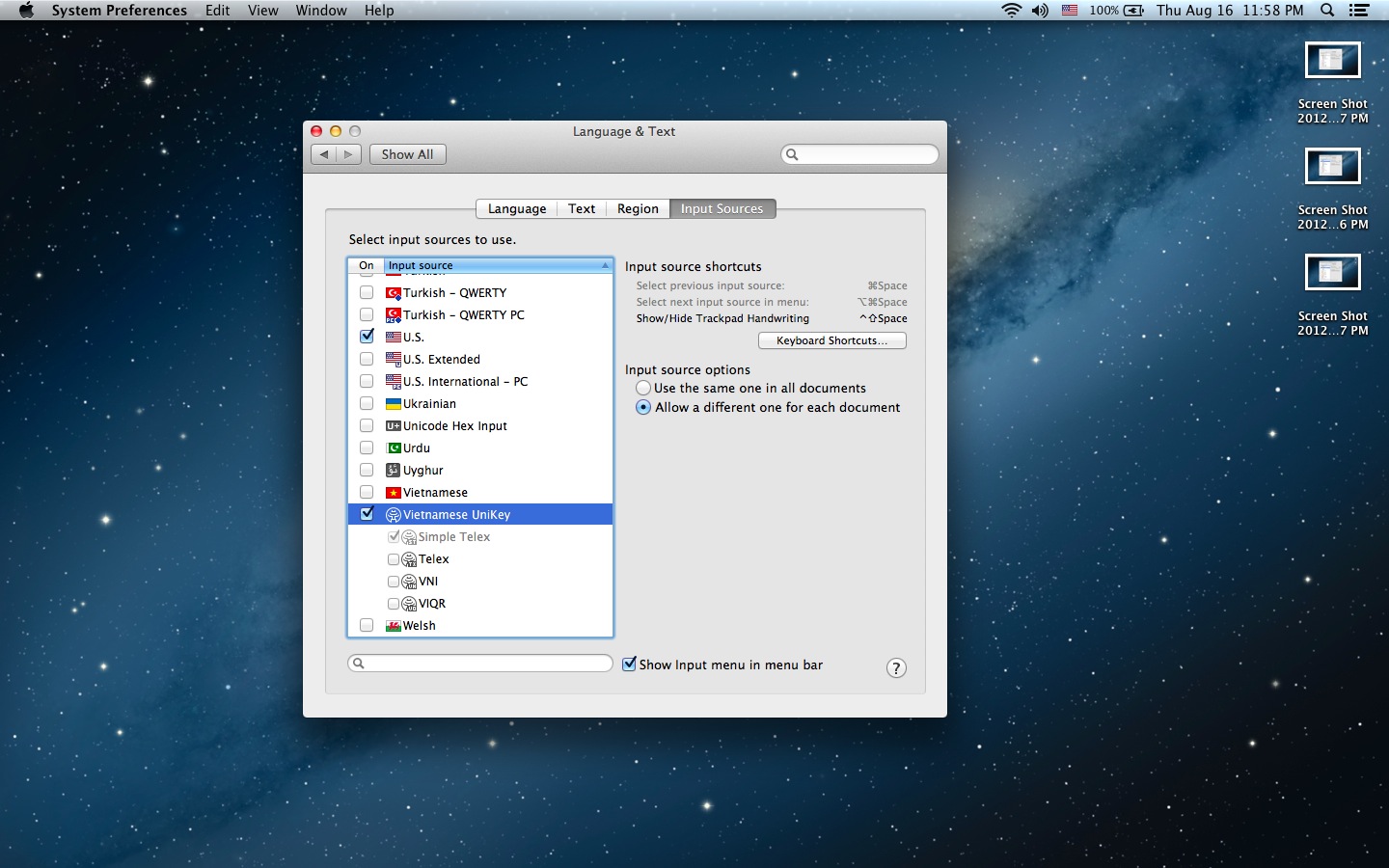Open the Apple menu
The height and width of the screenshot is (868, 1389).
(26, 10)
